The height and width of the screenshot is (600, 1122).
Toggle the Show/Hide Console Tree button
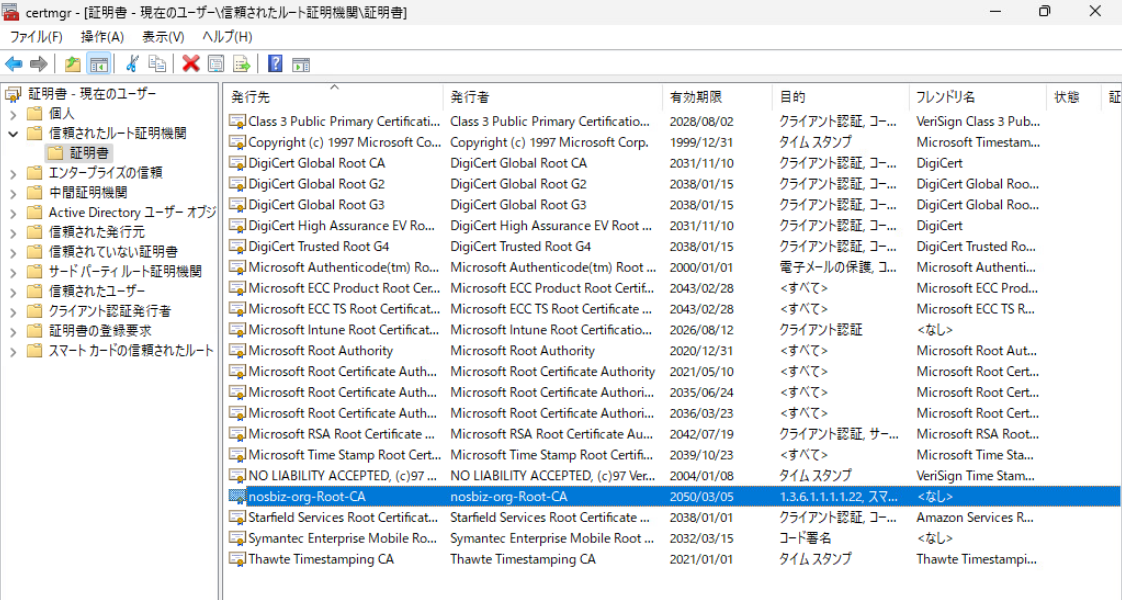pyautogui.click(x=98, y=64)
